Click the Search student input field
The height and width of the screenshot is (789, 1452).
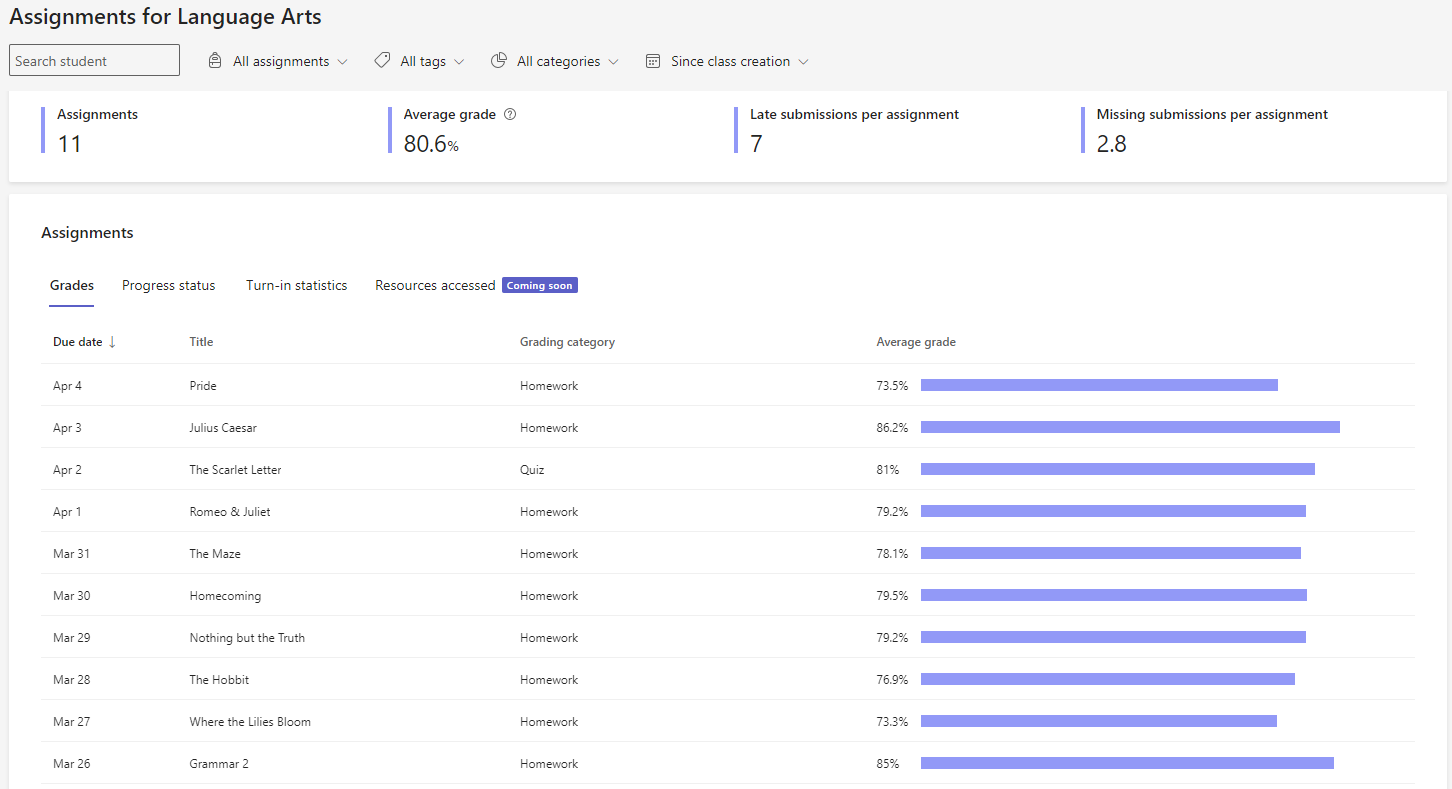tap(94, 61)
